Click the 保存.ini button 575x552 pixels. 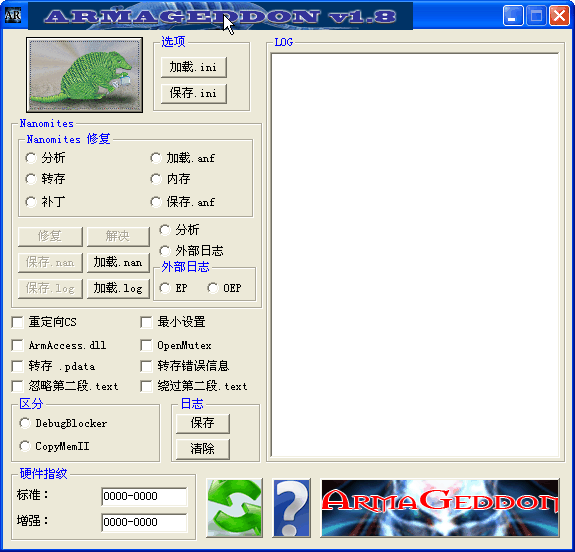194,93
